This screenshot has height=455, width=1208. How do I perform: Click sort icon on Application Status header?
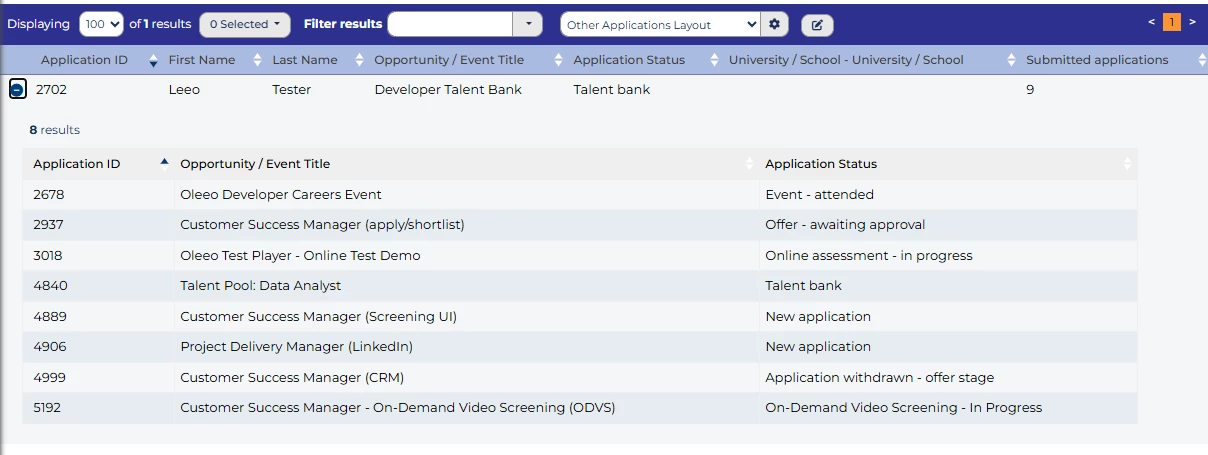(x=713, y=60)
